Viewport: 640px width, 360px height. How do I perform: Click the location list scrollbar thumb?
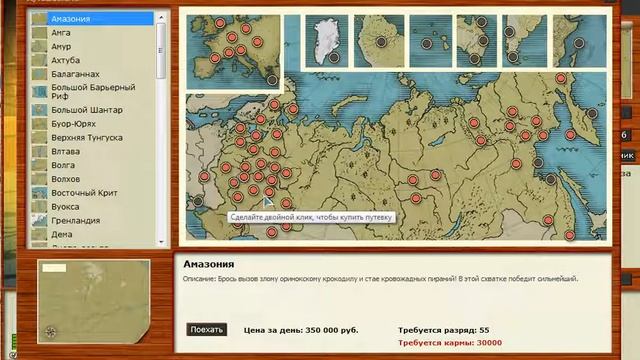pos(161,51)
